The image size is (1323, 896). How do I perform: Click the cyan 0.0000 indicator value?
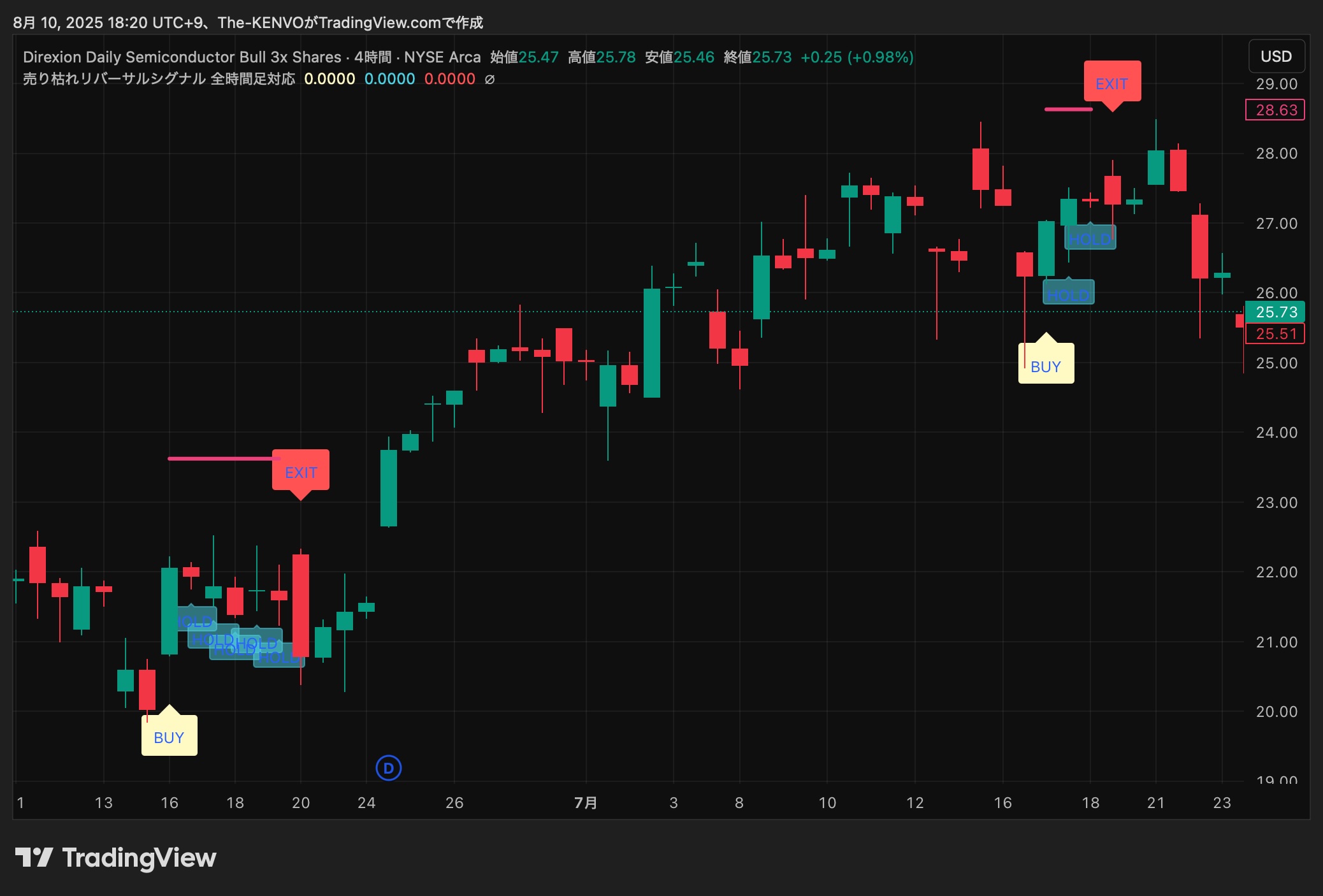pos(389,79)
